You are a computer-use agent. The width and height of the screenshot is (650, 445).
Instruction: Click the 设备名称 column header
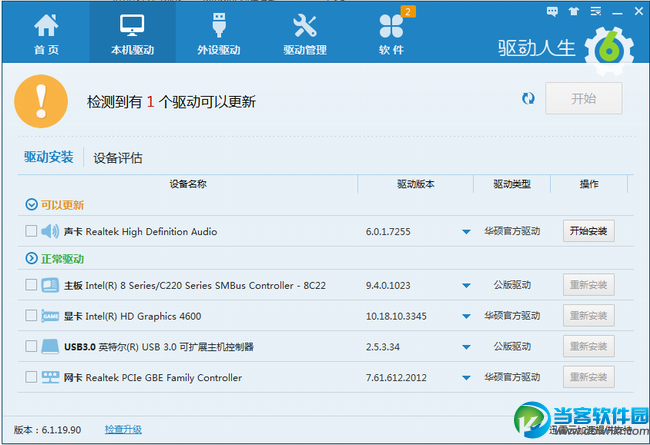click(188, 184)
